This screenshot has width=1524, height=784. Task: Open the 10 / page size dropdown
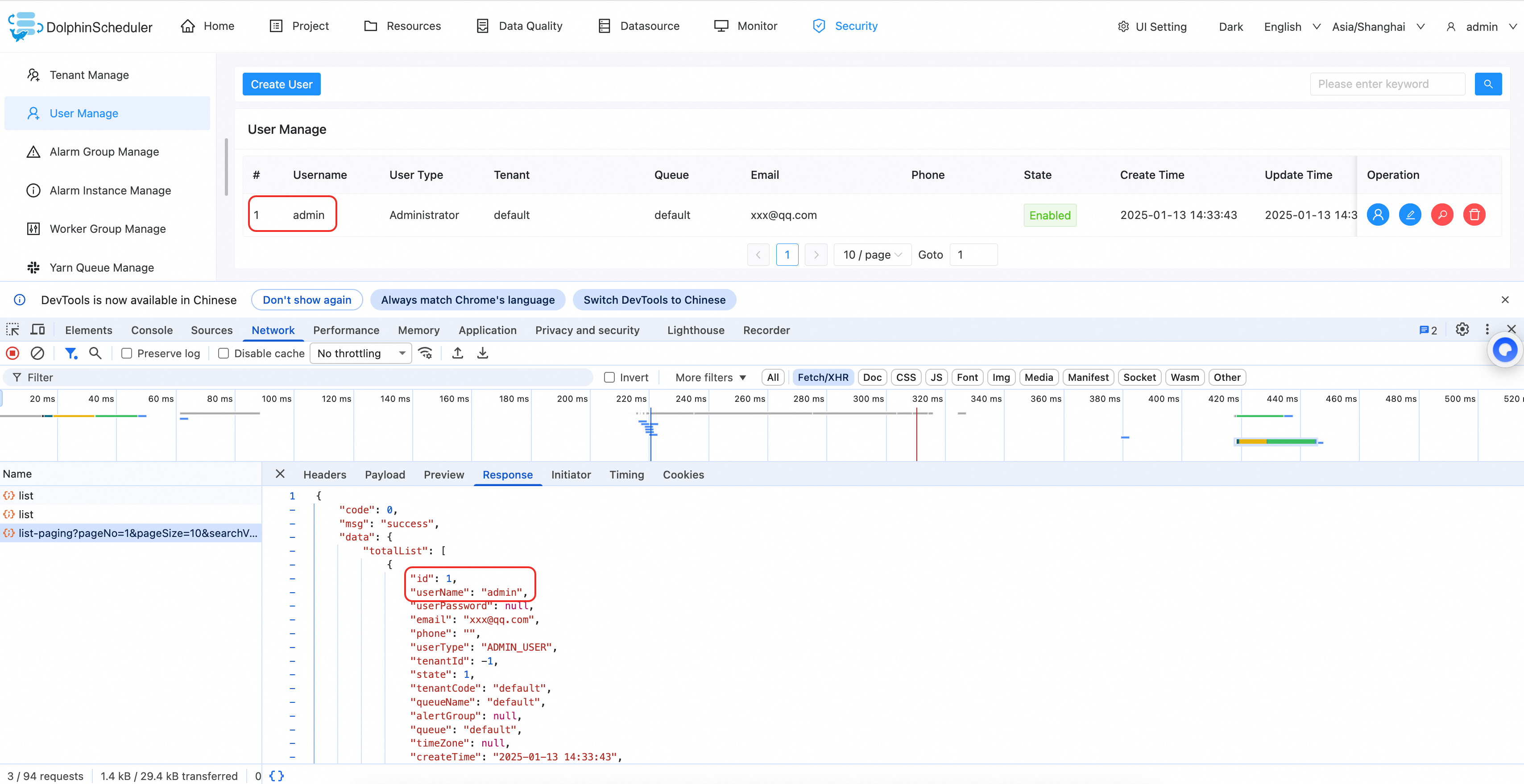[872, 254]
